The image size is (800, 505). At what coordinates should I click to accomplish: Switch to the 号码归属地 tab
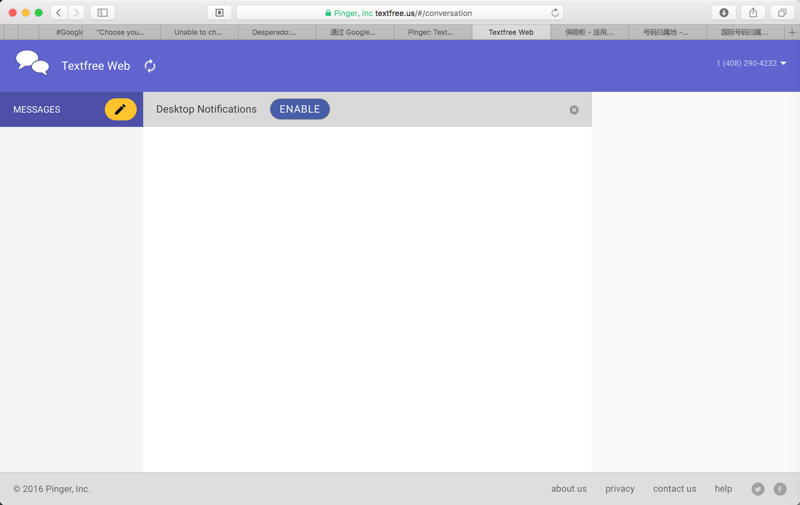[x=667, y=32]
